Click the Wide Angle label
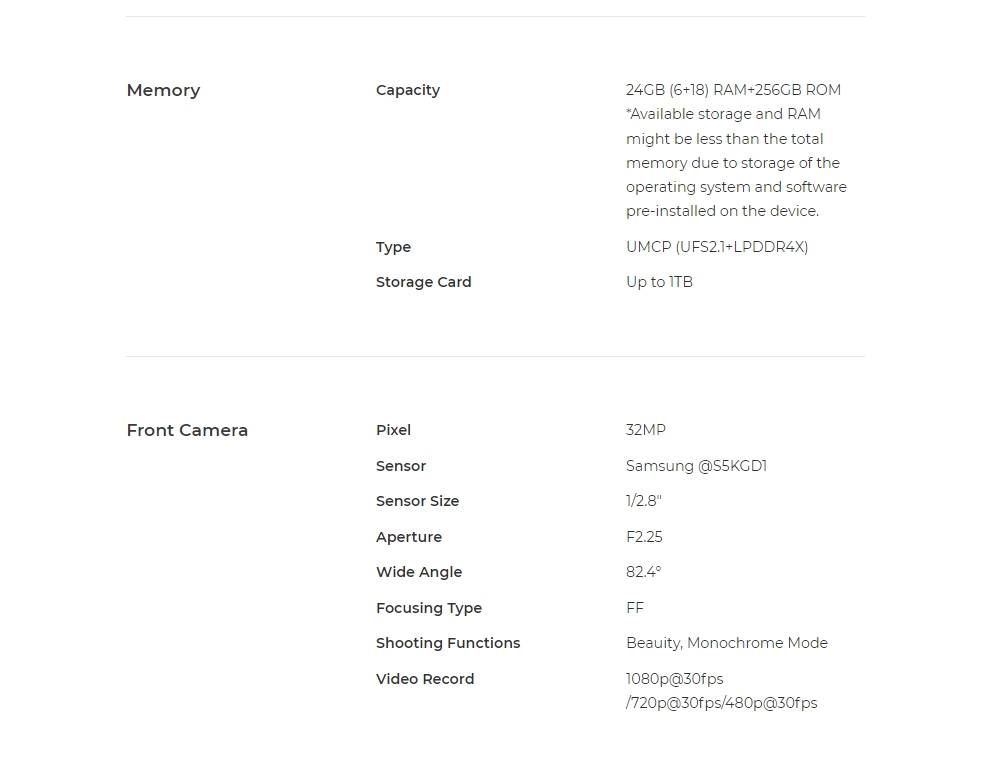The image size is (1000, 772). (418, 572)
